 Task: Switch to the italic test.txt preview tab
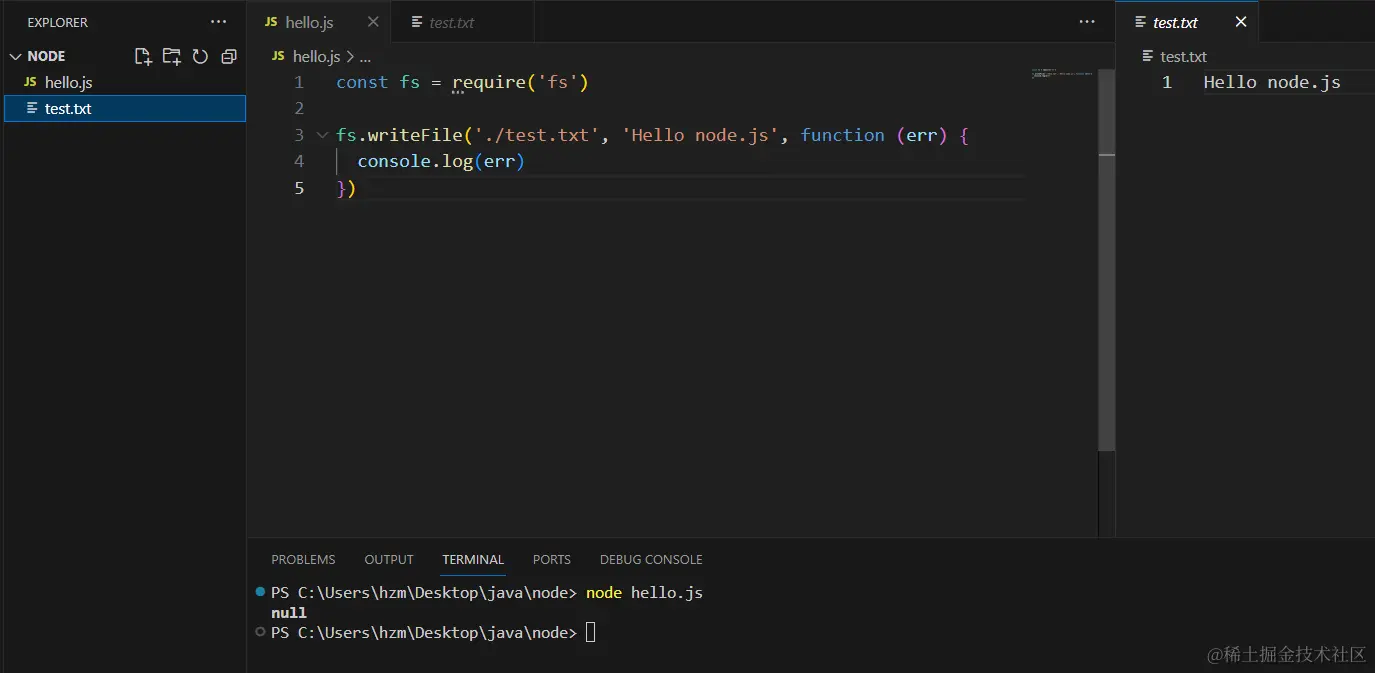[x=461, y=22]
